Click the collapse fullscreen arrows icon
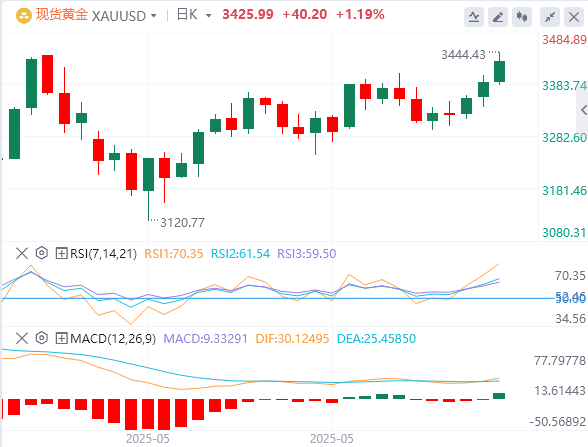 point(550,17)
